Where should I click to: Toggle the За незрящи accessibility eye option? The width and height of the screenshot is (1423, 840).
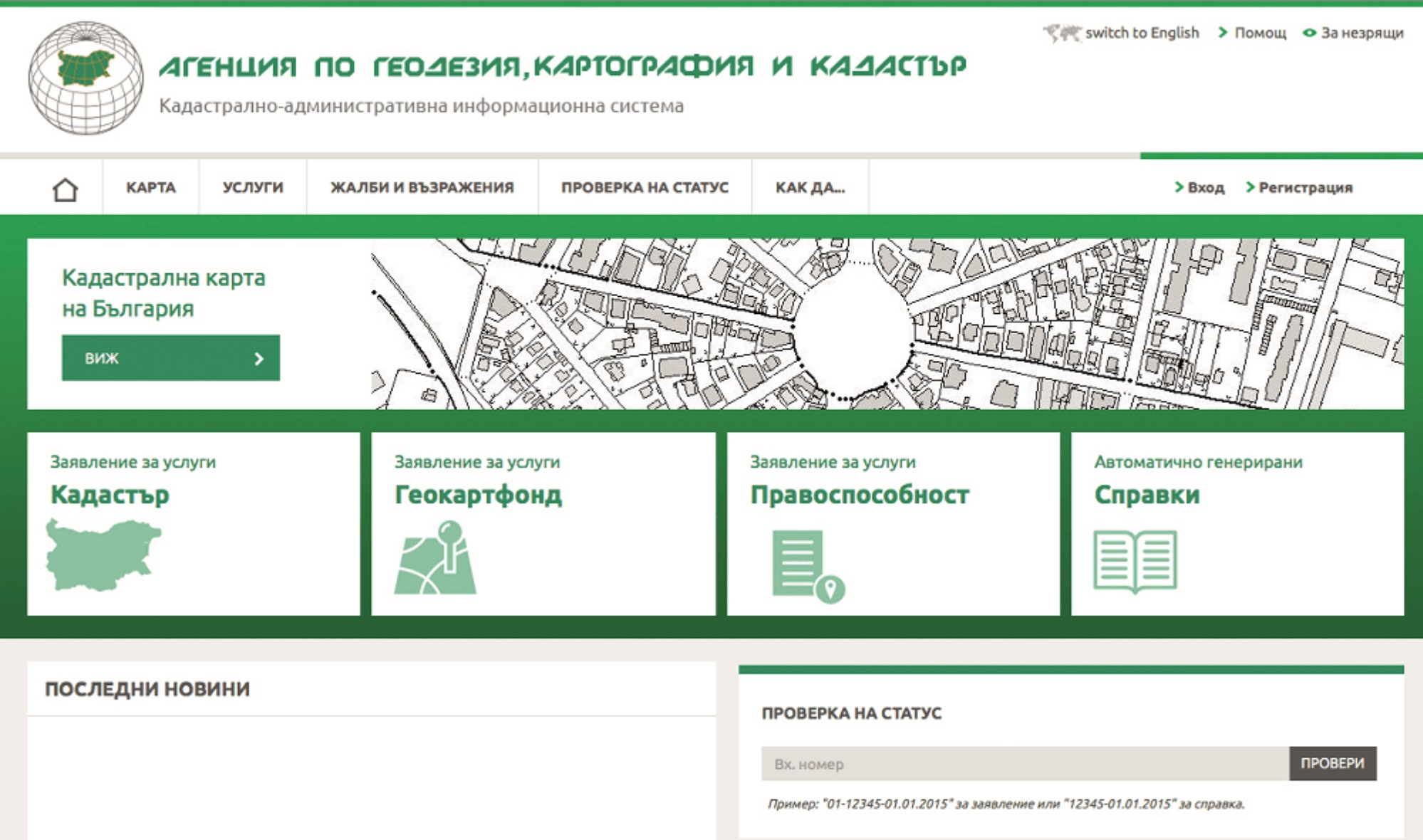coord(1352,33)
